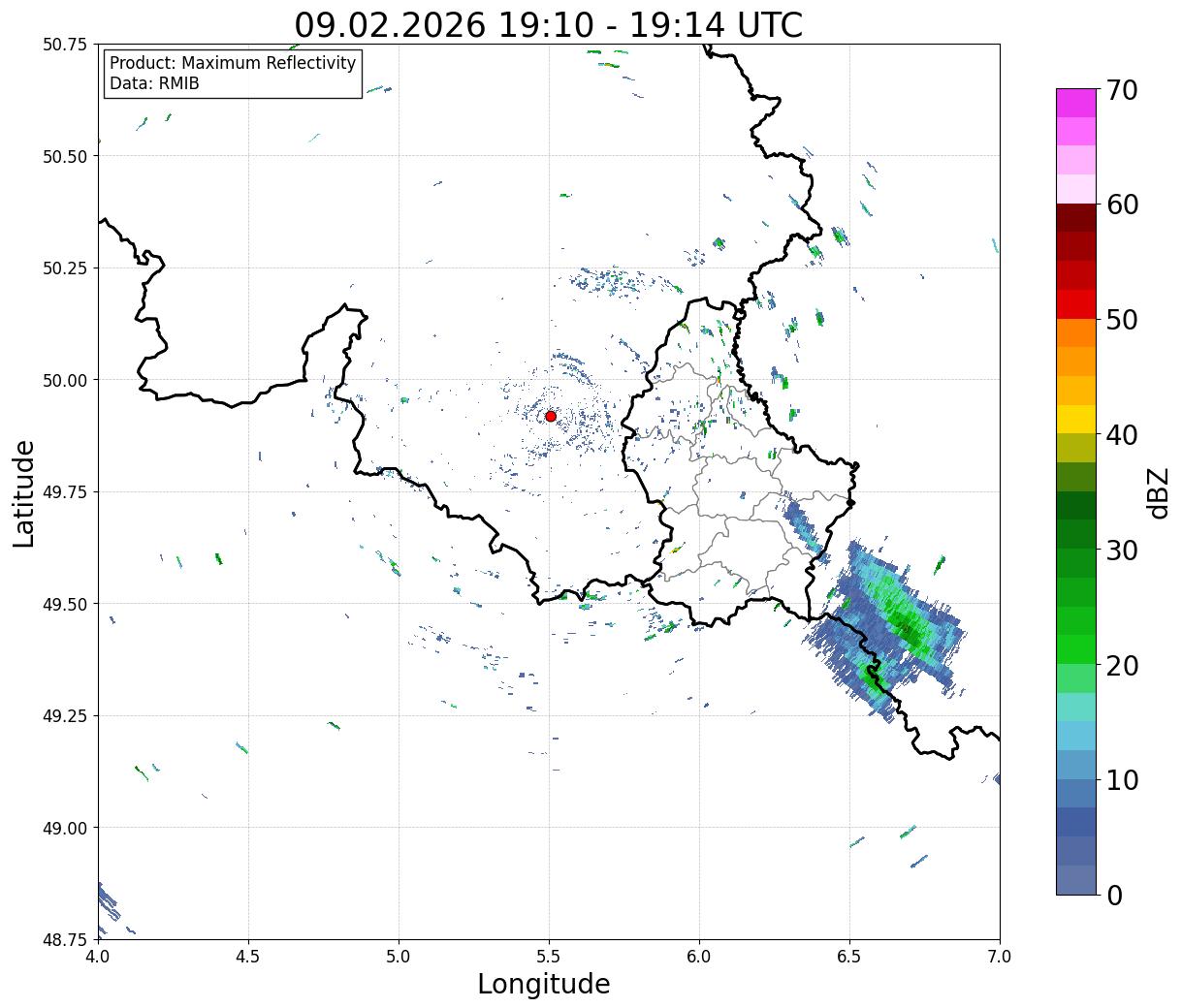Click colorbar tick label 40

click(1121, 435)
